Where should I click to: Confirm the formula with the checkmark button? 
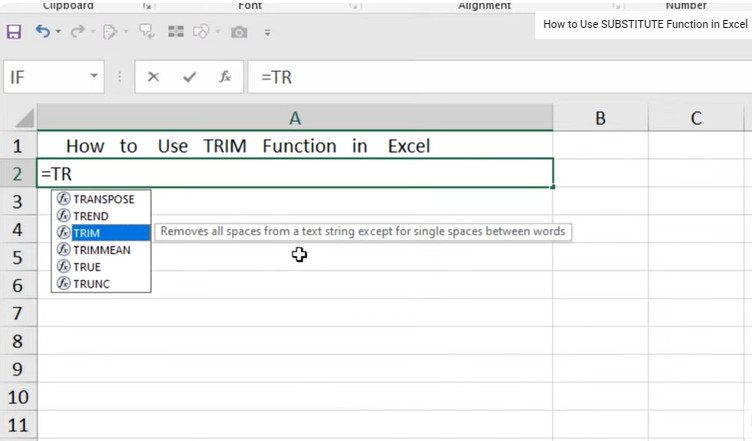pos(189,77)
